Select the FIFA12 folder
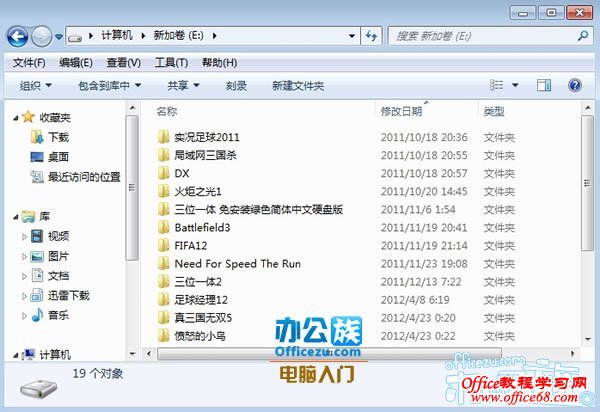600x412 pixels. [183, 246]
